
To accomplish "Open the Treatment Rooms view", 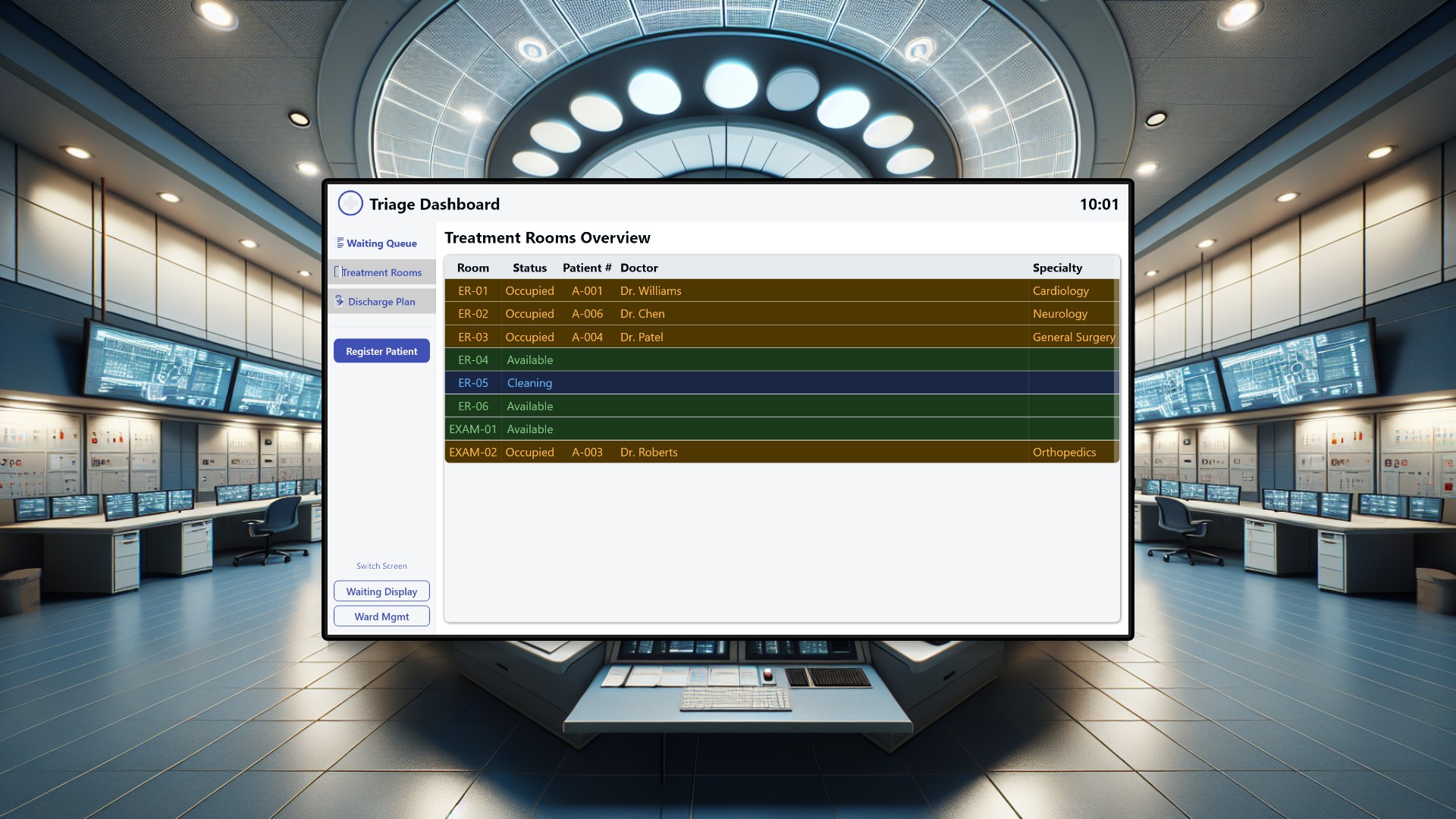I will click(381, 272).
